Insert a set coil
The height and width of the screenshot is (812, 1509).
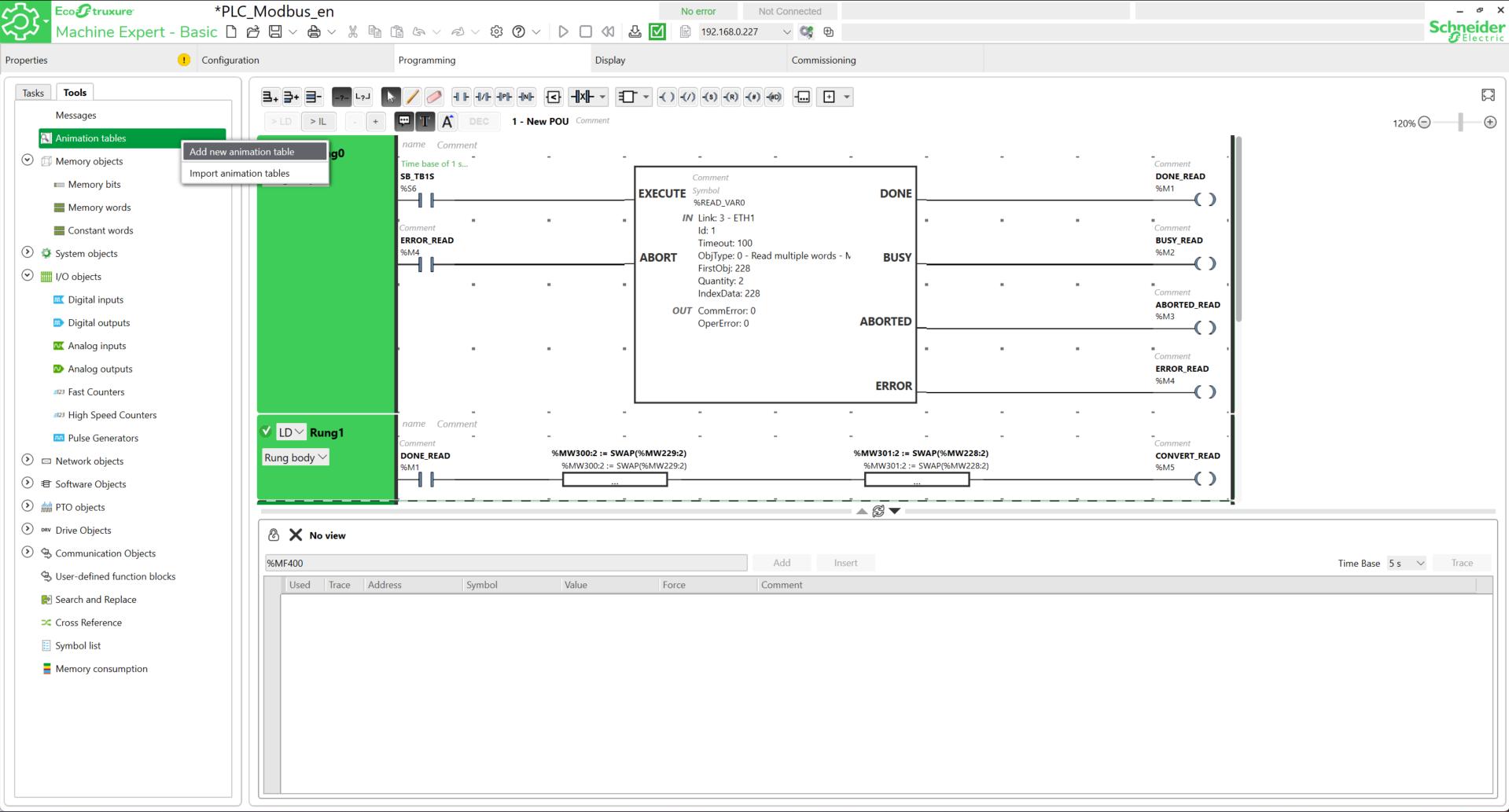pos(709,97)
